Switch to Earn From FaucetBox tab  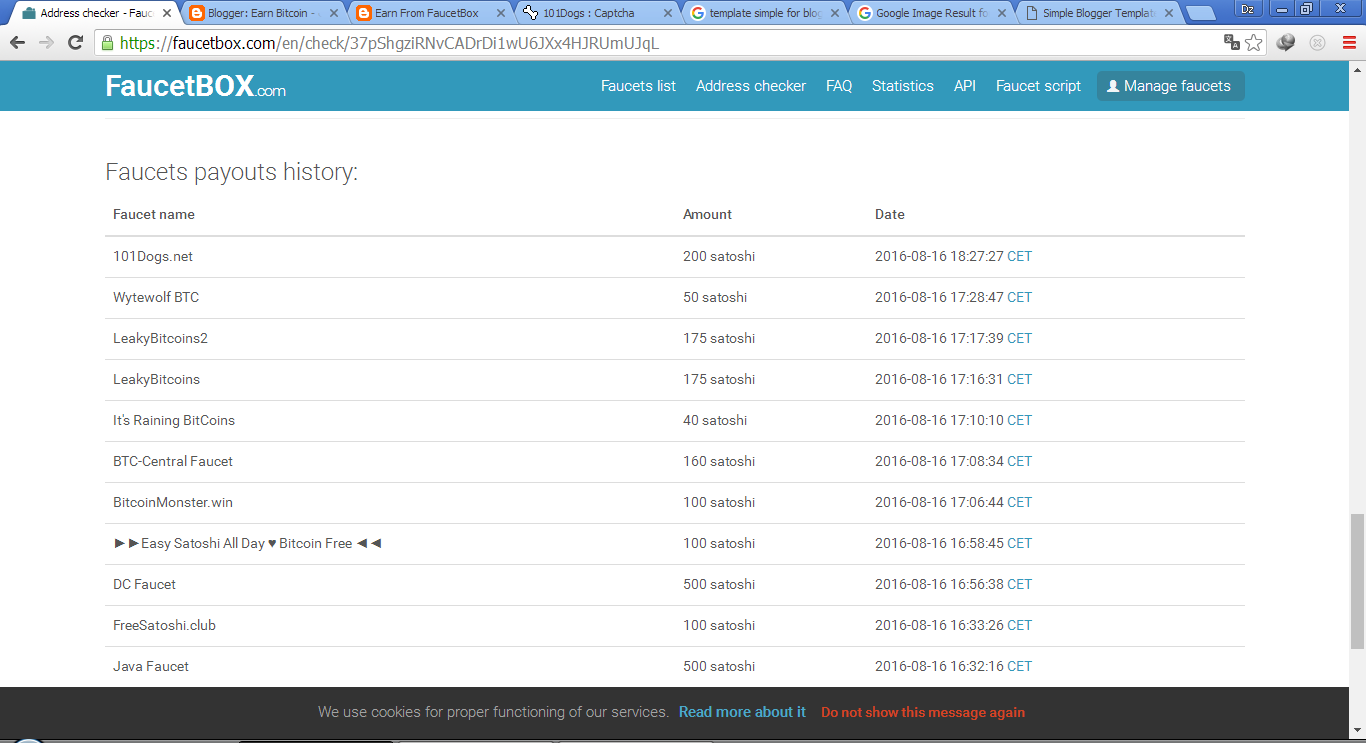[x=430, y=13]
